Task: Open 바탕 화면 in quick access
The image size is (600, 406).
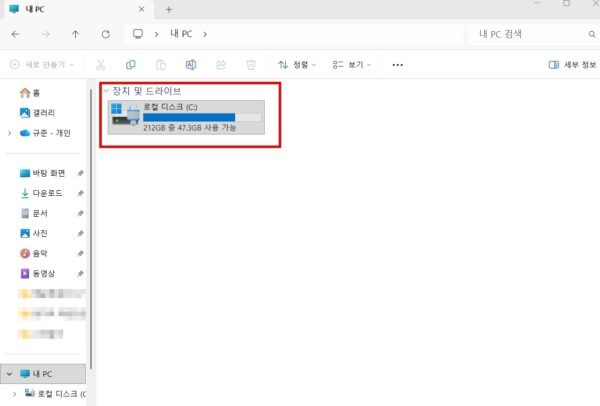Action: pyautogui.click(x=42, y=173)
